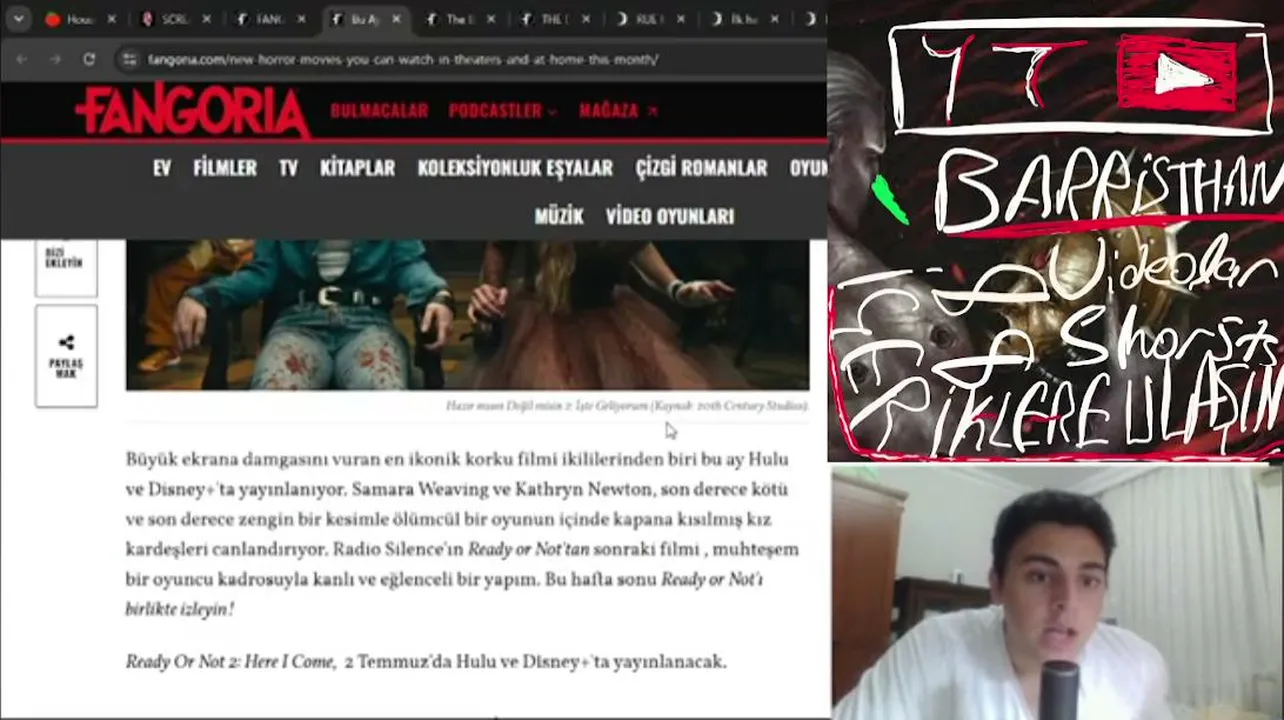
Task: Open the VİDEO OYUNLARI menu item
Action: [670, 216]
